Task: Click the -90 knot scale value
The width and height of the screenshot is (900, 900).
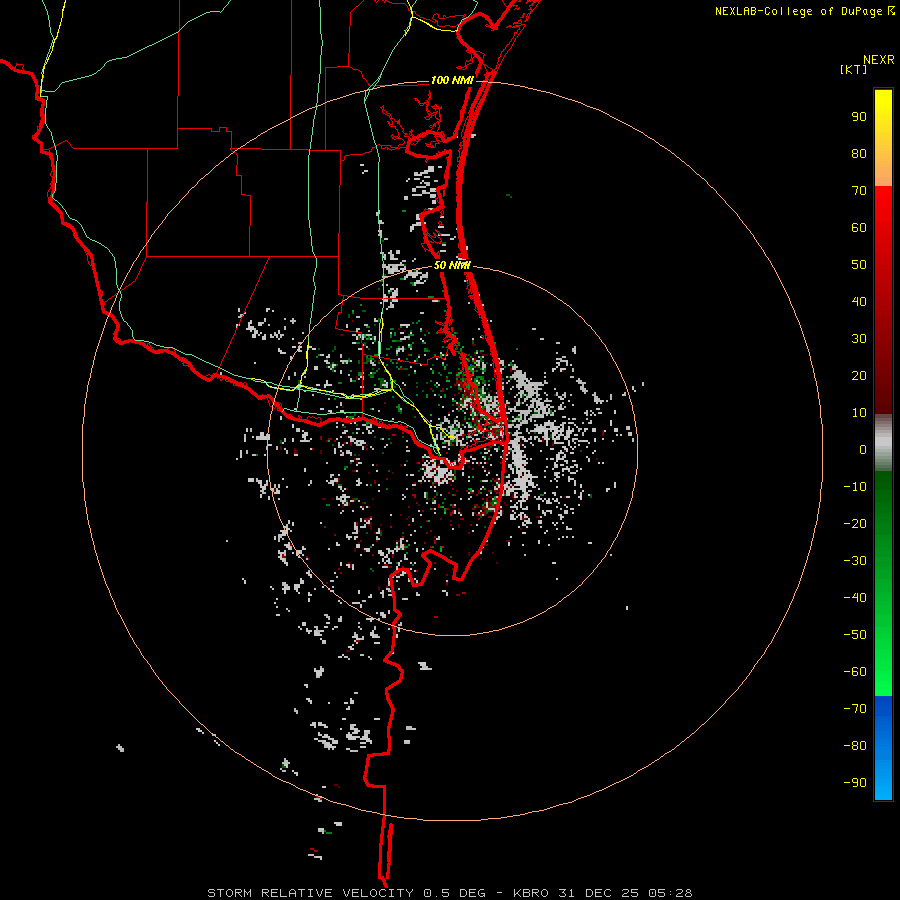Action: click(x=855, y=783)
